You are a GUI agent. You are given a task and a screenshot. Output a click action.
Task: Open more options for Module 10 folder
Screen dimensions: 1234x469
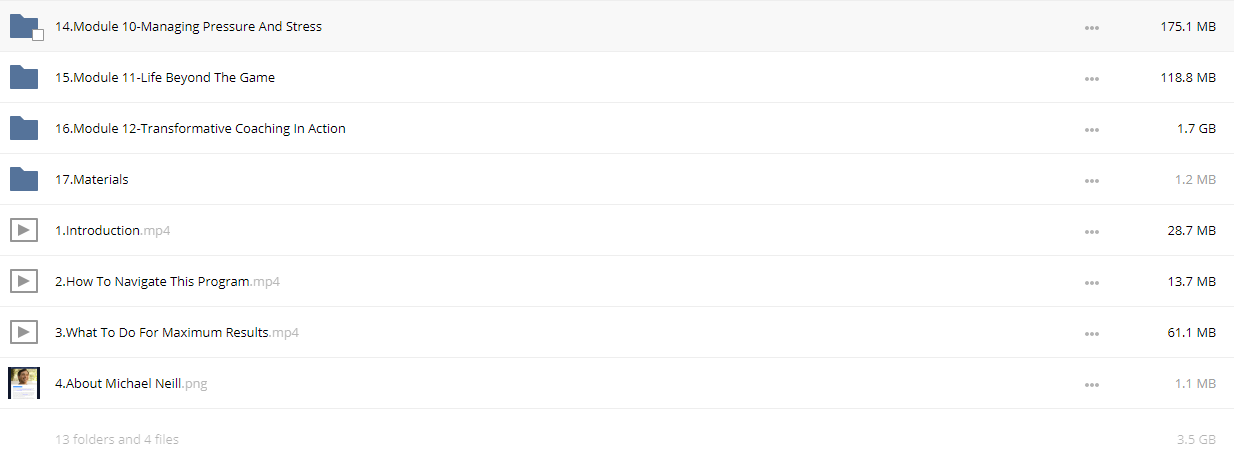tap(1092, 28)
